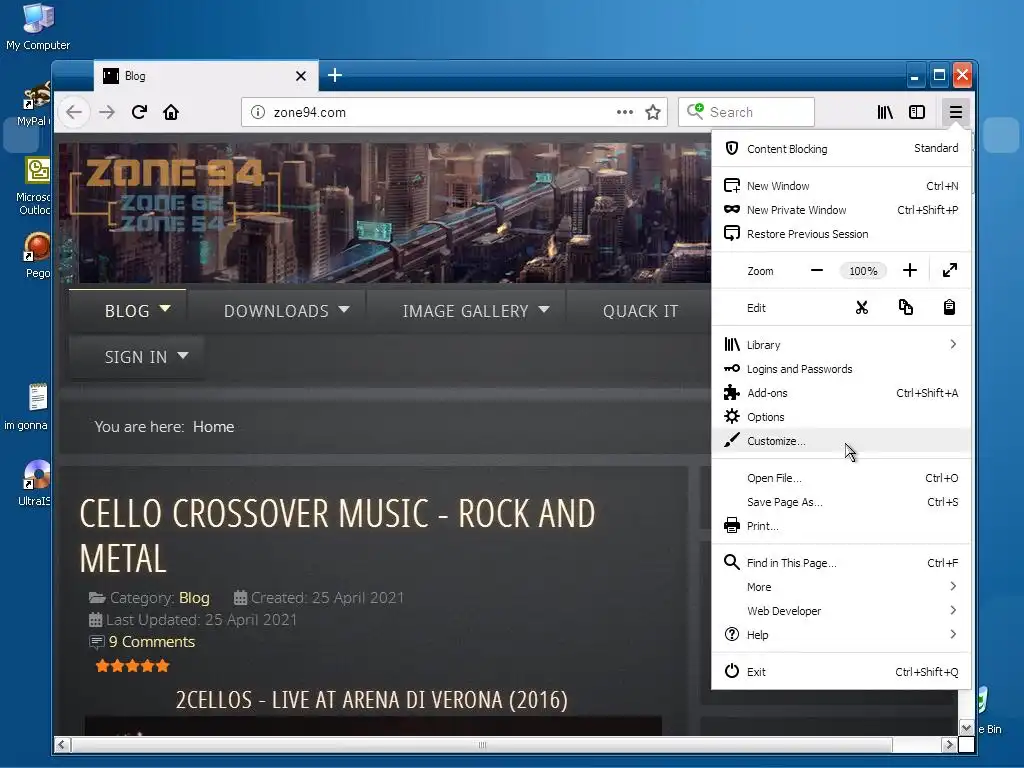Open page actions three-dot menu in address bar
This screenshot has height=768, width=1024.
(x=625, y=112)
